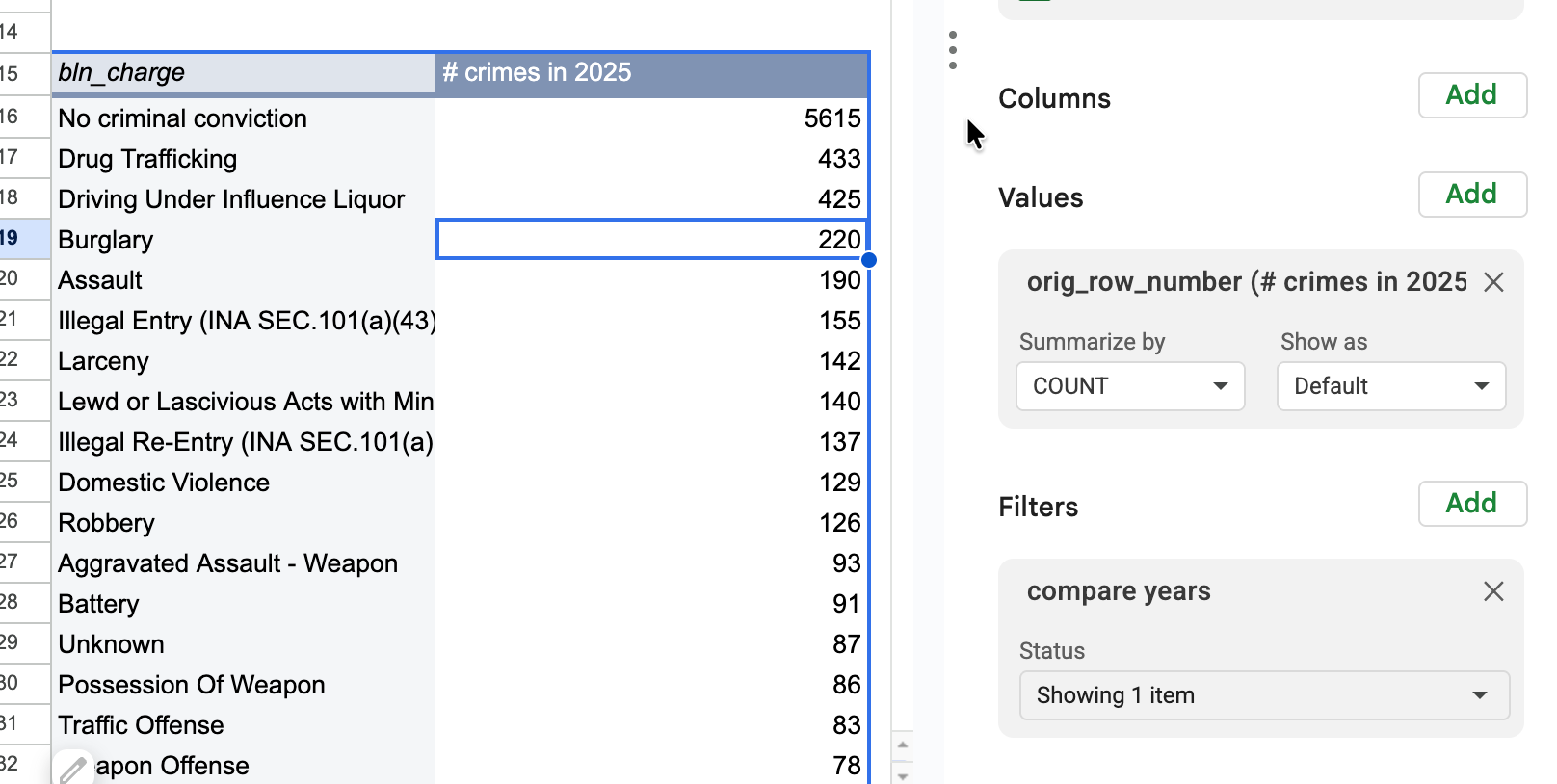1557x784 pixels.
Task: Expand the Status 'Showing 1 item' dropdown
Action: point(1263,695)
